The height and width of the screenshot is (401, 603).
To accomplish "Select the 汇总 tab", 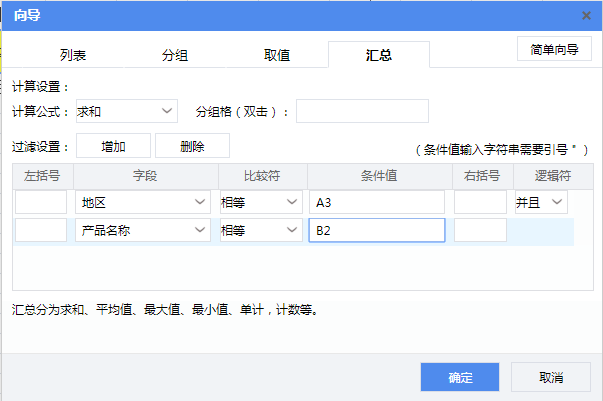I will click(x=379, y=56).
